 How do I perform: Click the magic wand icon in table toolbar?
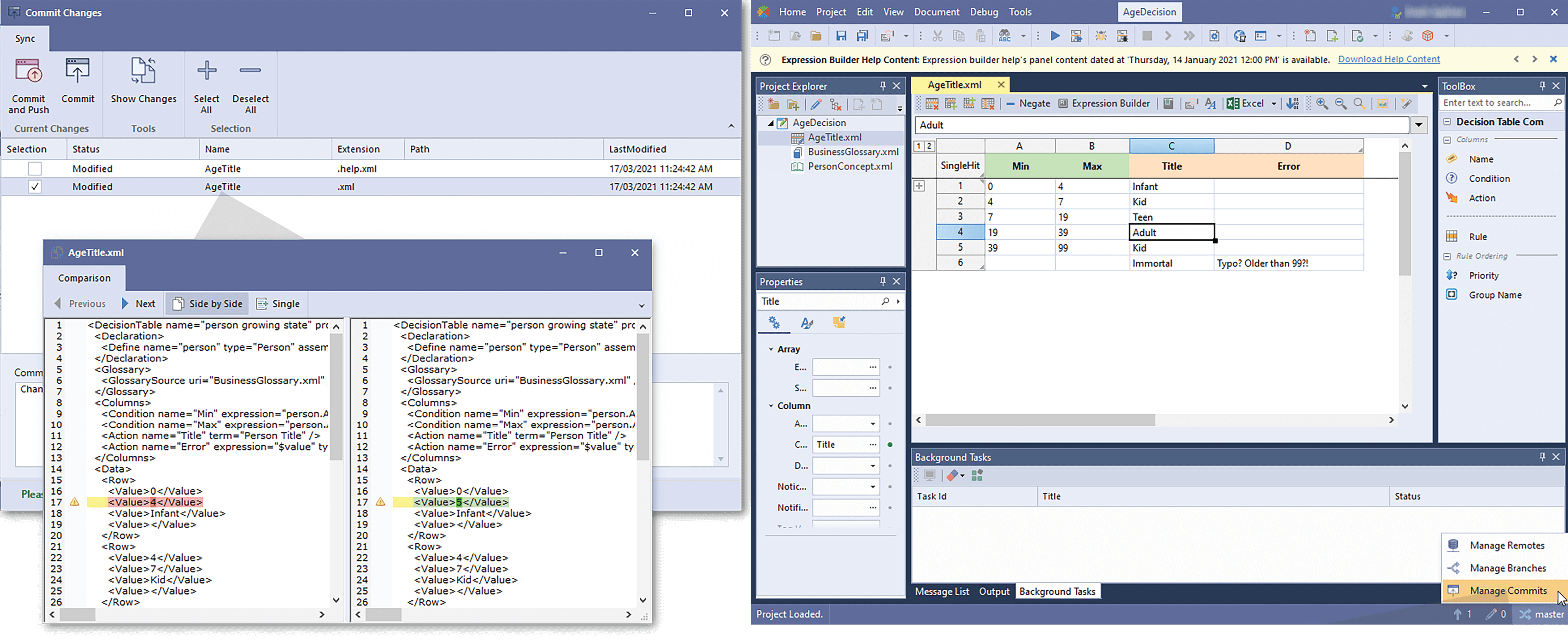coord(1406,103)
